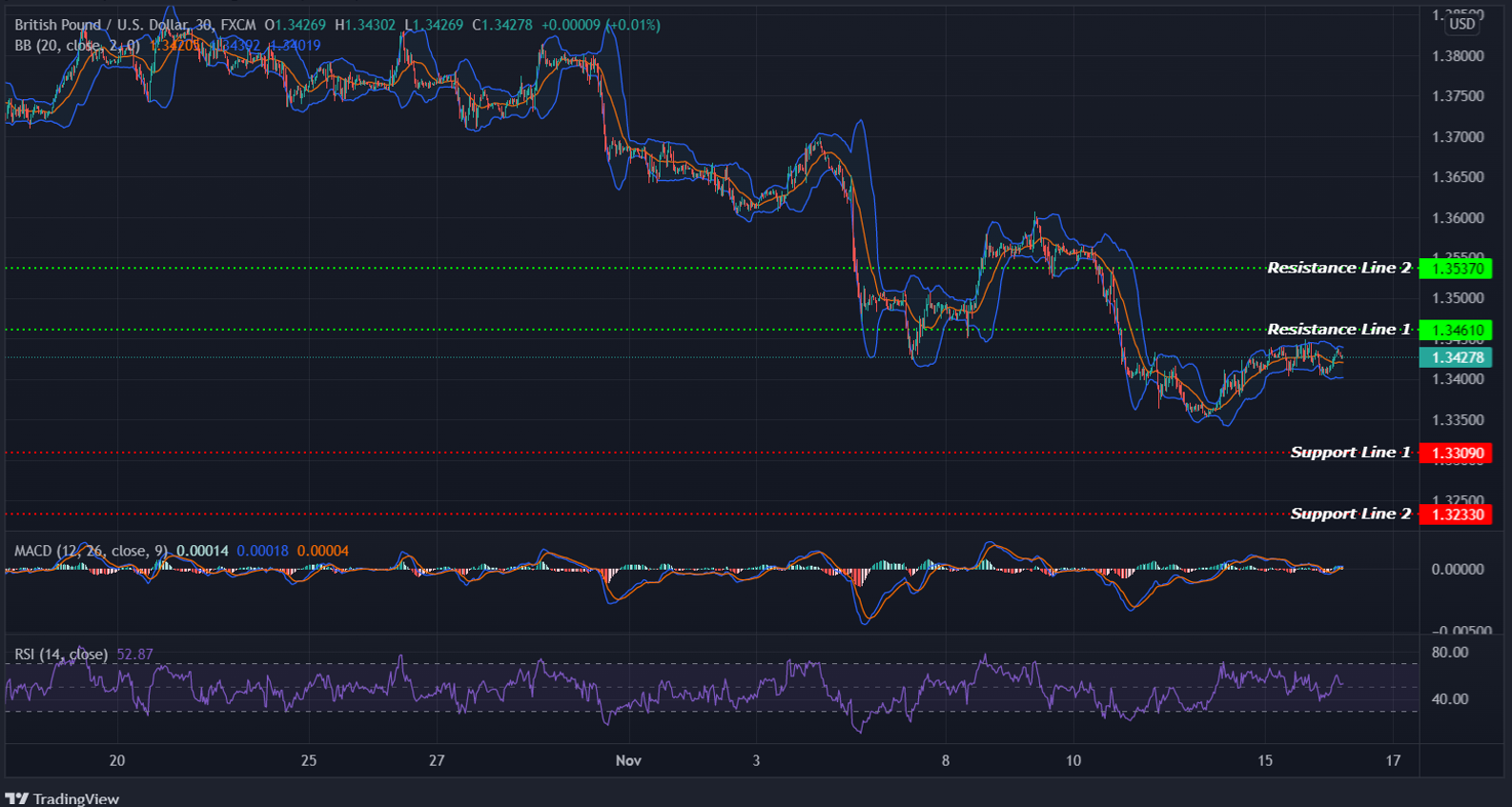
Task: Click the change value +0.00009 (+0.01%)
Action: pyautogui.click(x=601, y=25)
